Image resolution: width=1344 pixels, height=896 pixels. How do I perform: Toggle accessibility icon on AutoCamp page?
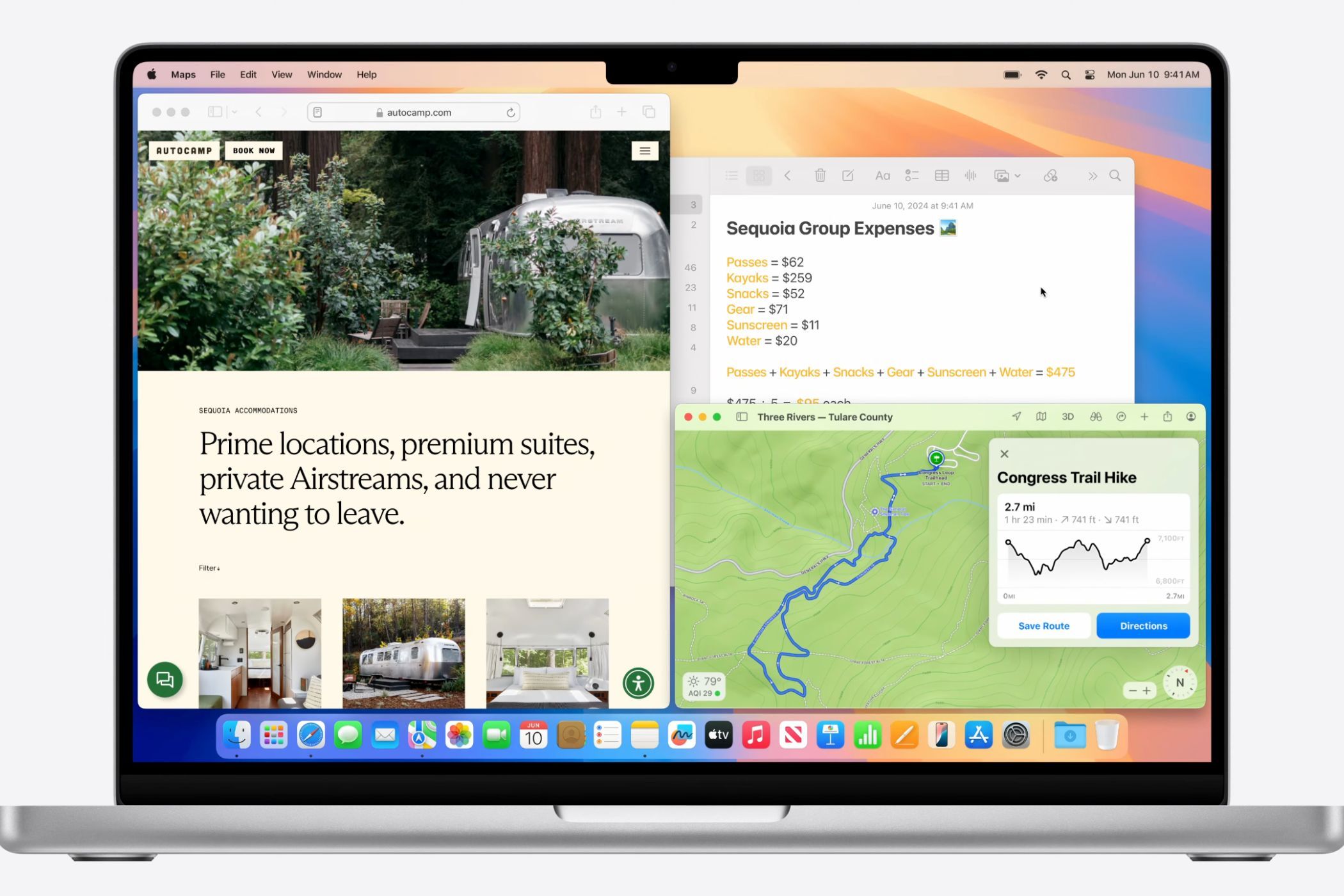tap(637, 681)
